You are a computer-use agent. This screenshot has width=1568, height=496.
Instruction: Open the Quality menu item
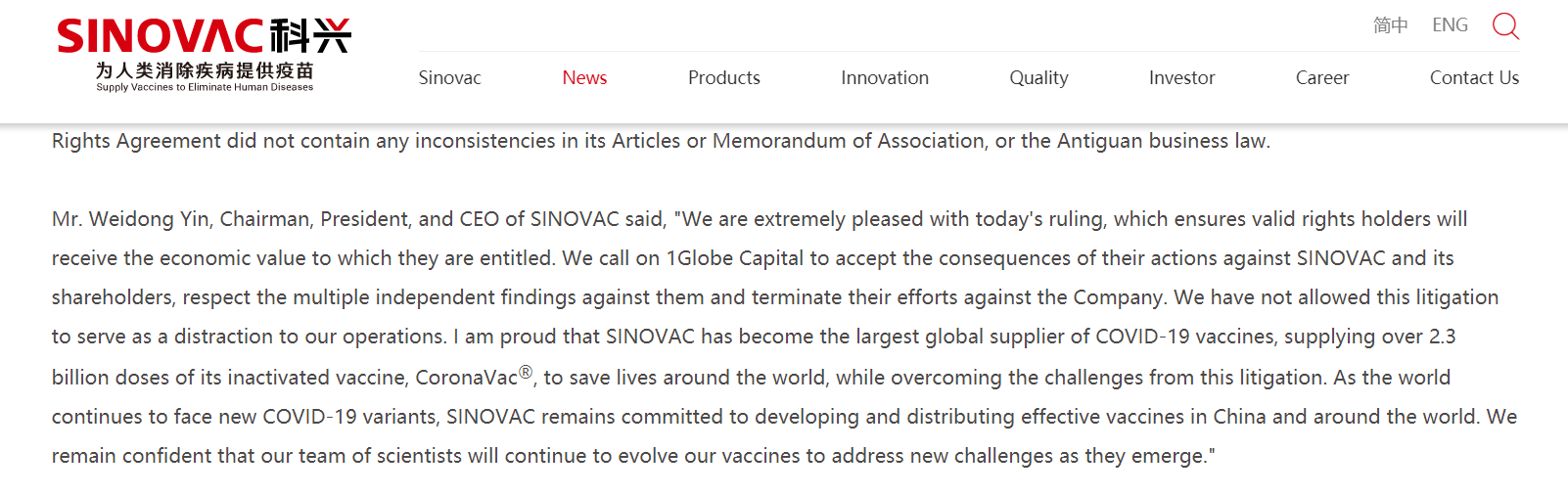(1038, 78)
